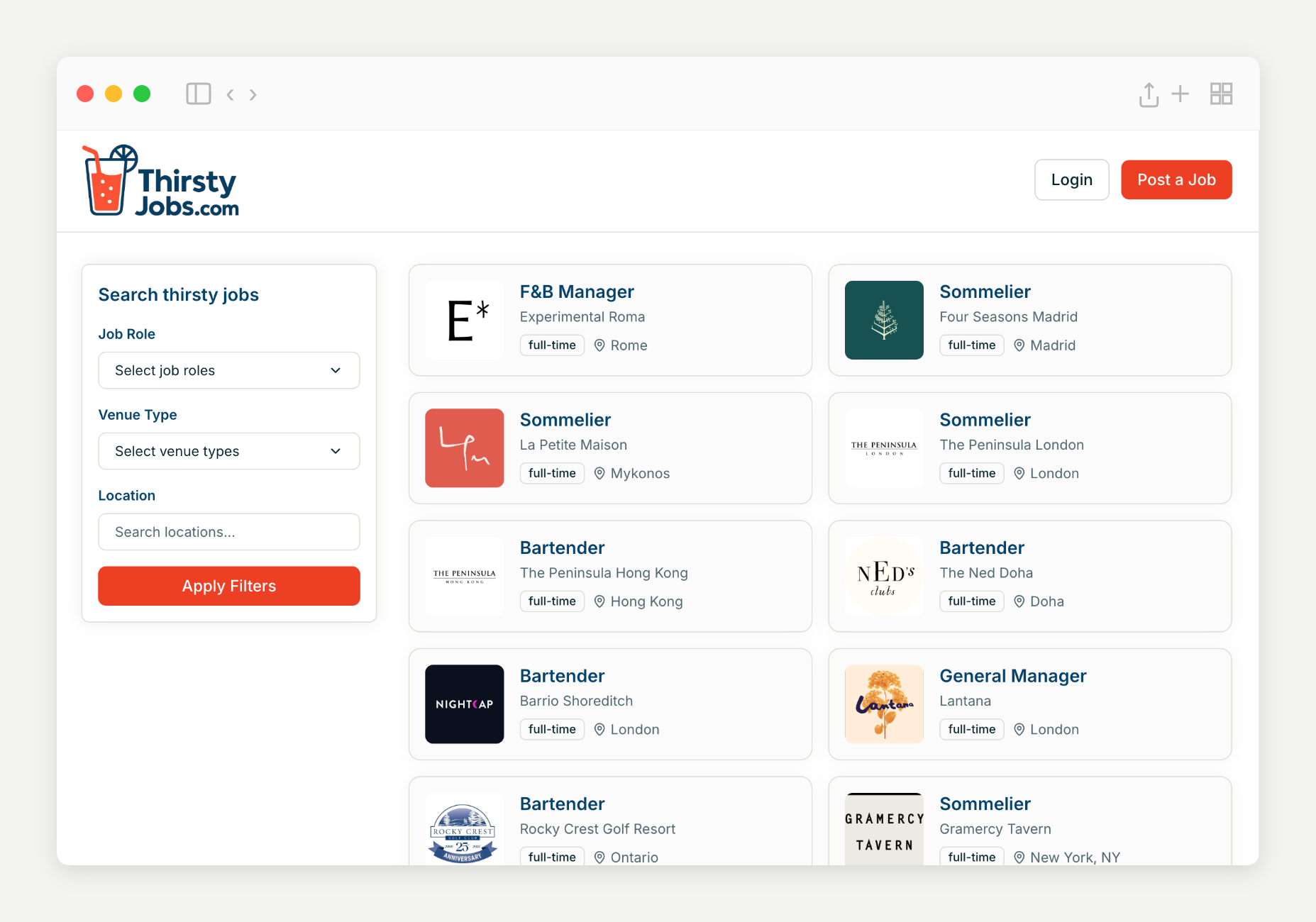
Task: Click the Post a Job button
Action: (x=1176, y=179)
